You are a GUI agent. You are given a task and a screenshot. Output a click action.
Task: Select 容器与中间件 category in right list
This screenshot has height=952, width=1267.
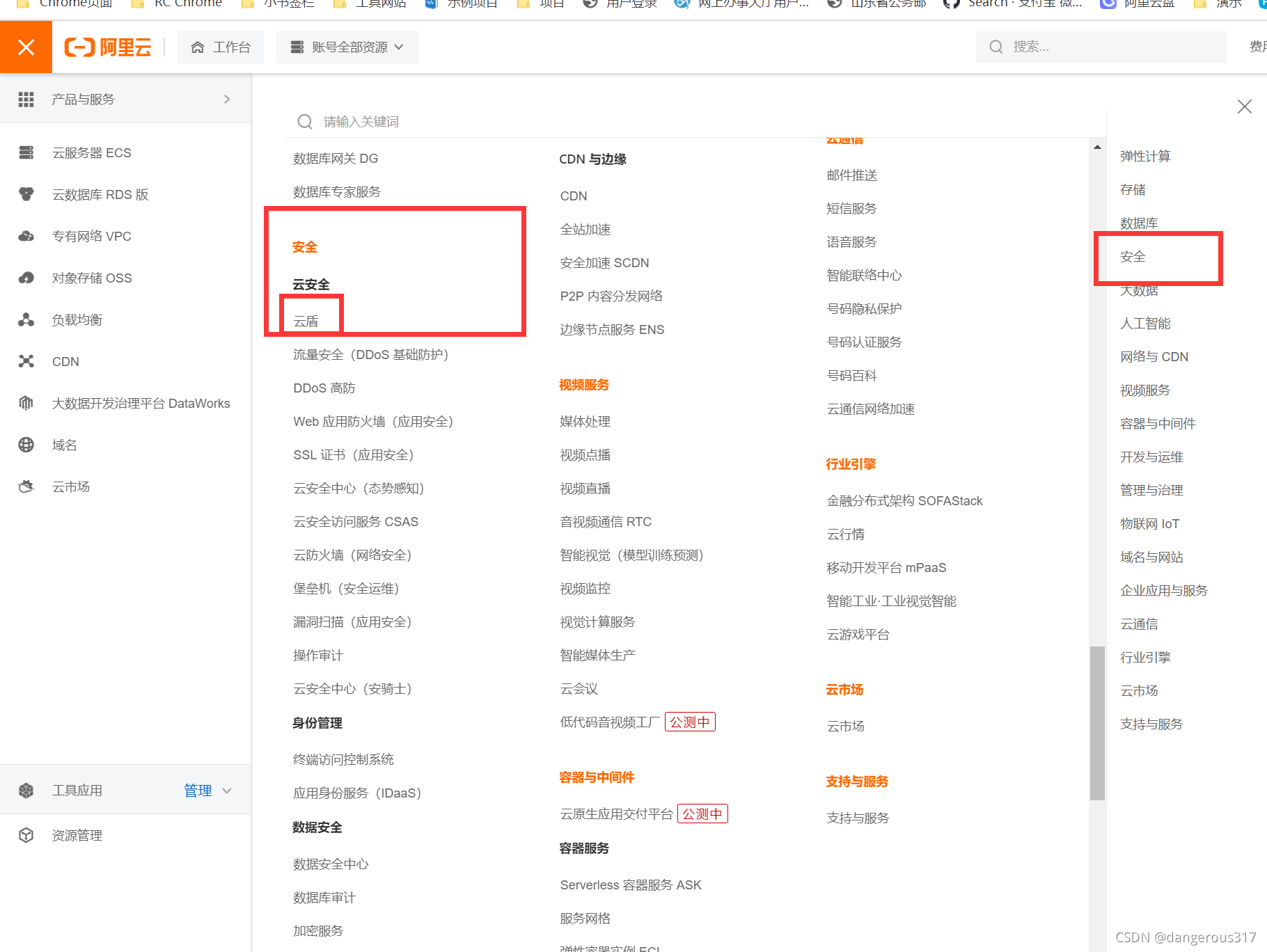pyautogui.click(x=1158, y=424)
